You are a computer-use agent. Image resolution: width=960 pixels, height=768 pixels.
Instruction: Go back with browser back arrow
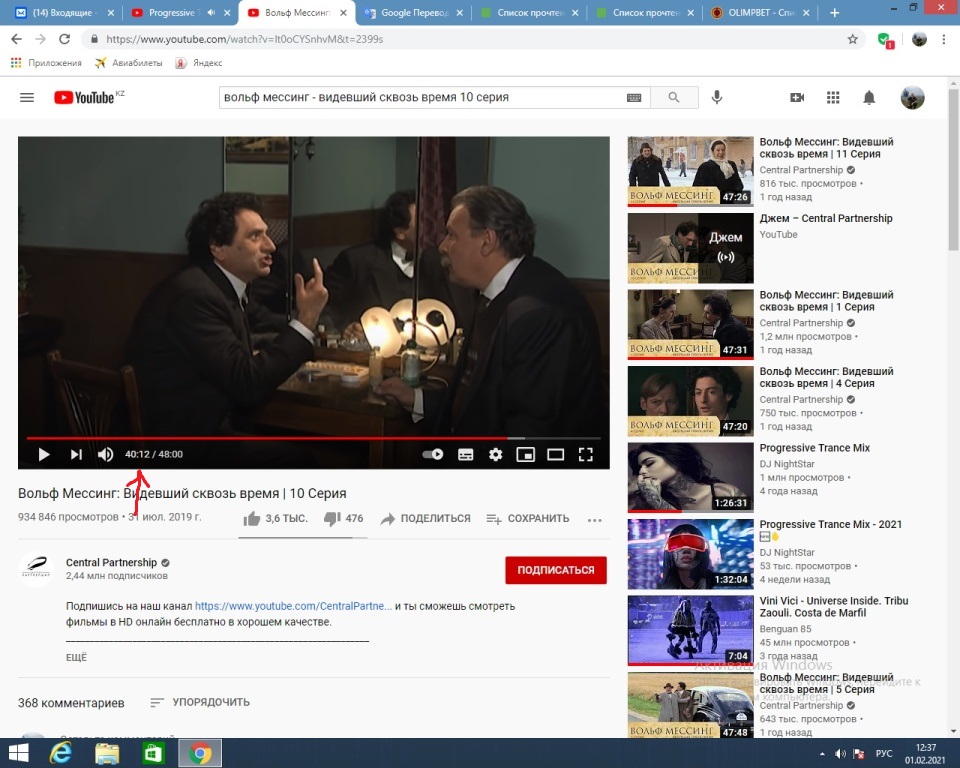point(17,39)
